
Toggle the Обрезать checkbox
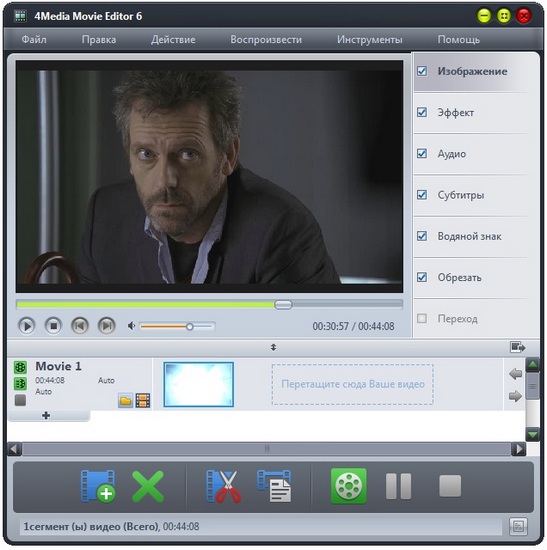(x=422, y=277)
